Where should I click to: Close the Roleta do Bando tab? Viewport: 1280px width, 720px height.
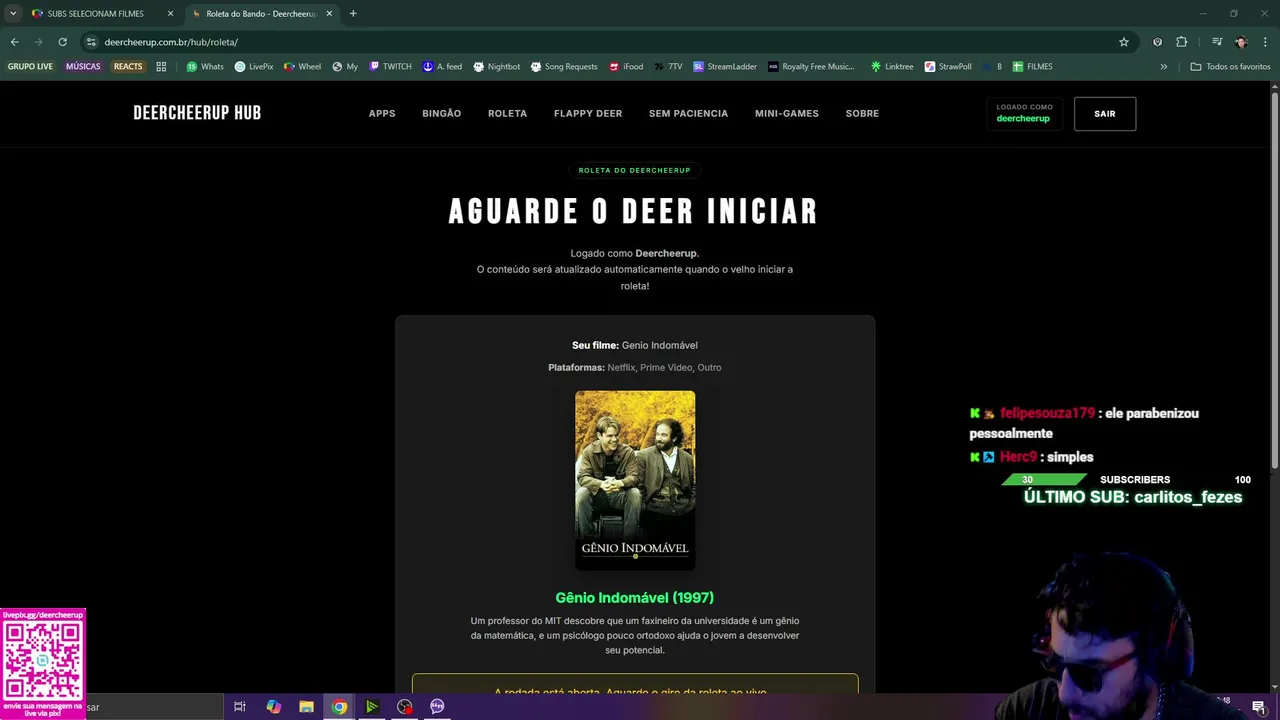coord(330,14)
